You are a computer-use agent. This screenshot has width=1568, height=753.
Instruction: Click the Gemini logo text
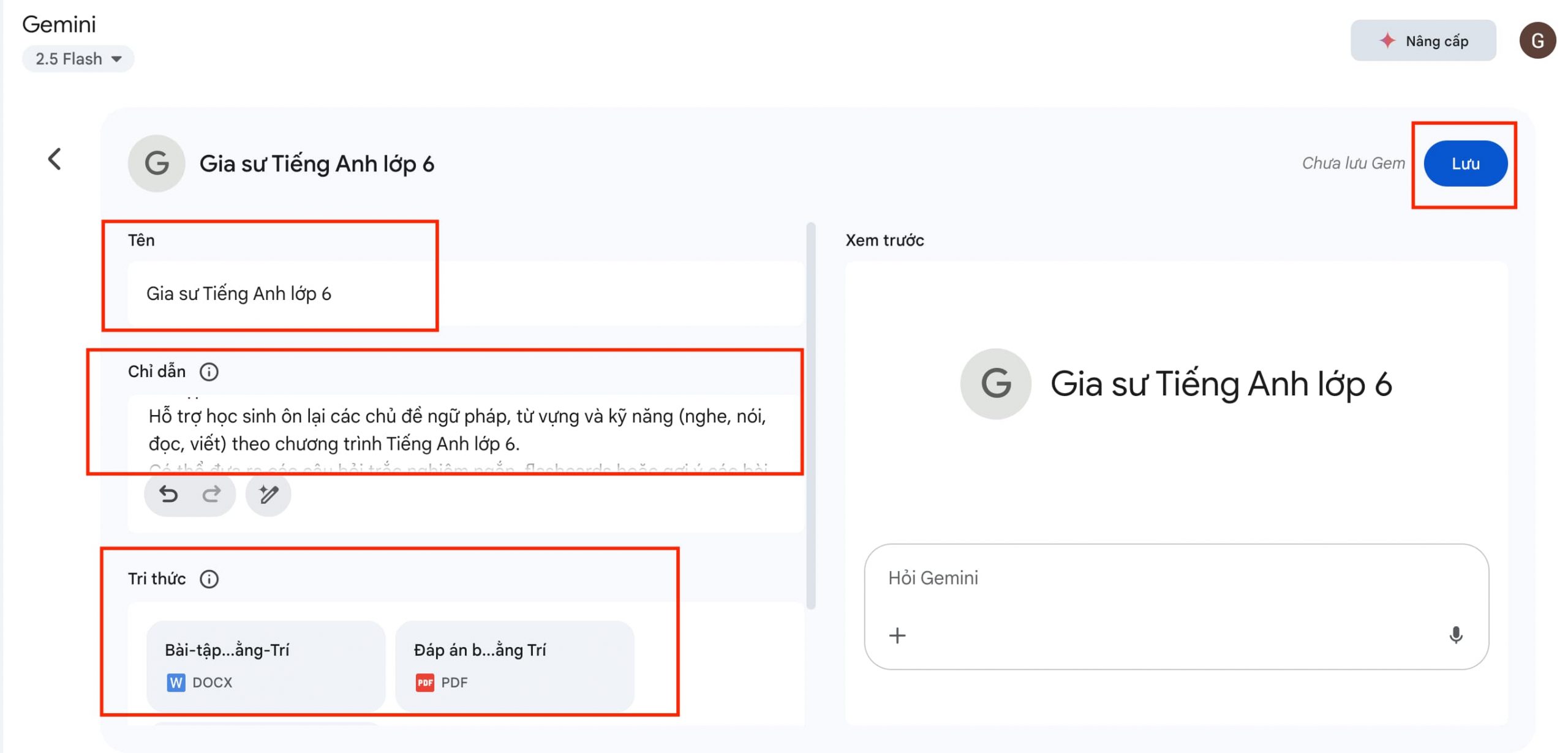59,24
